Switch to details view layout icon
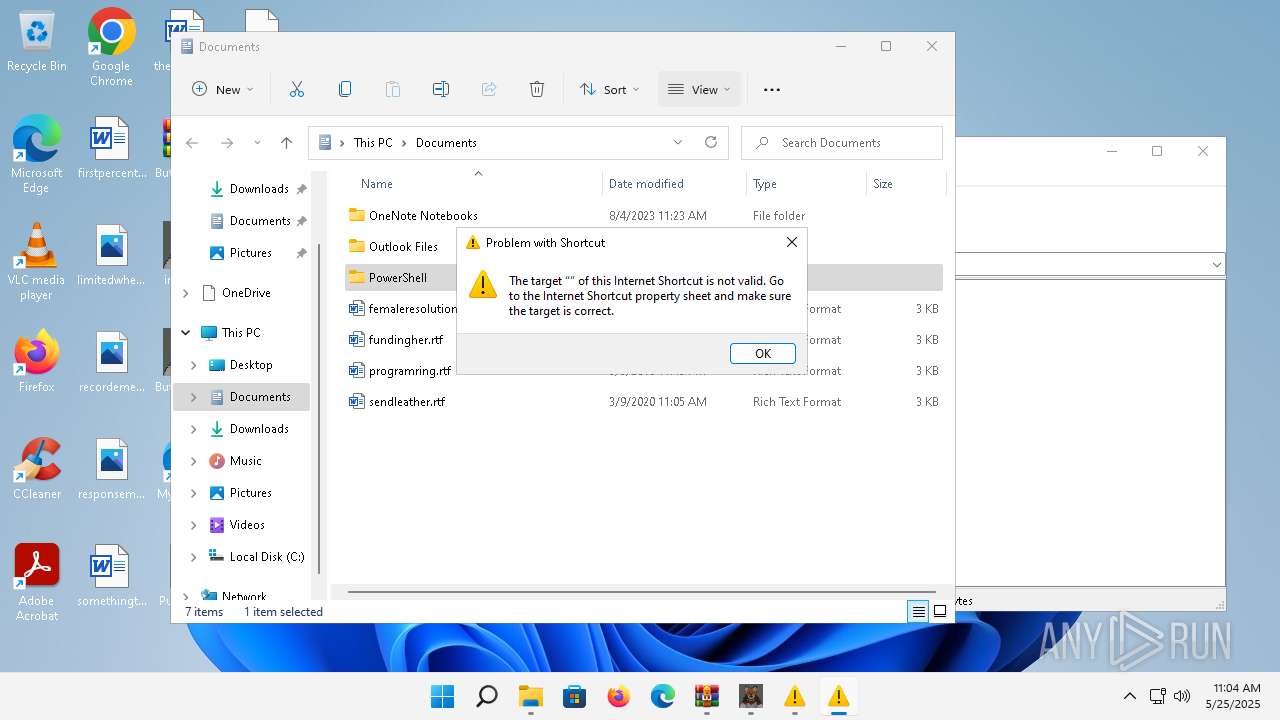 pos(918,612)
